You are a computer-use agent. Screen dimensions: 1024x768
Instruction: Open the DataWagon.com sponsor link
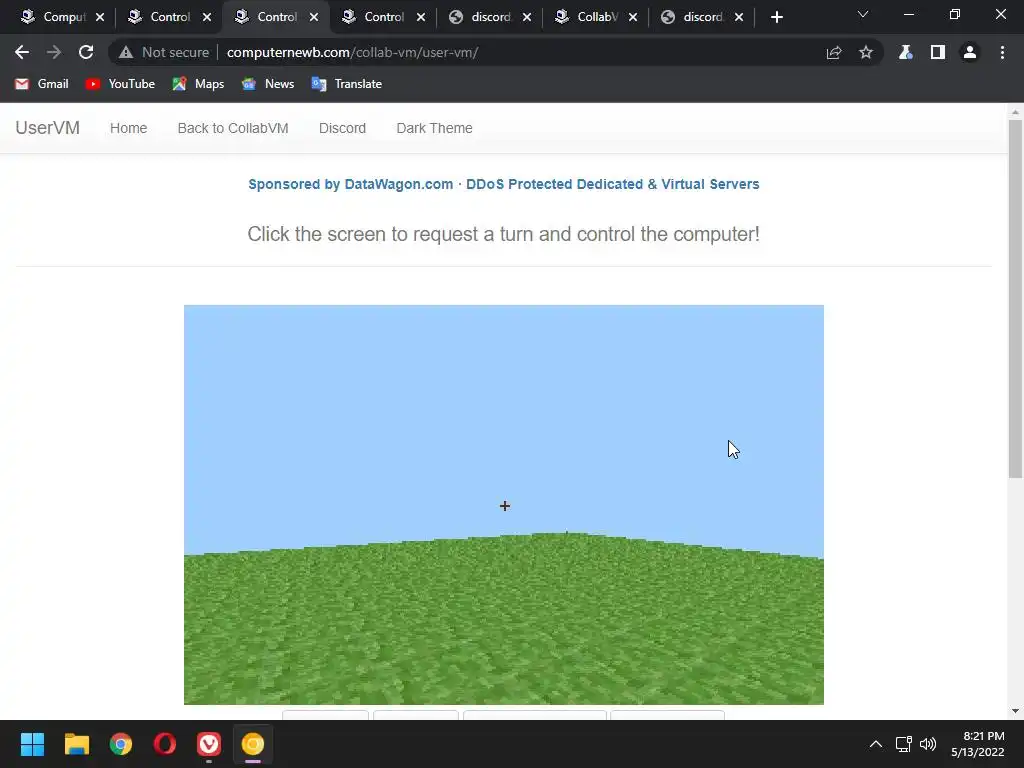pos(504,184)
